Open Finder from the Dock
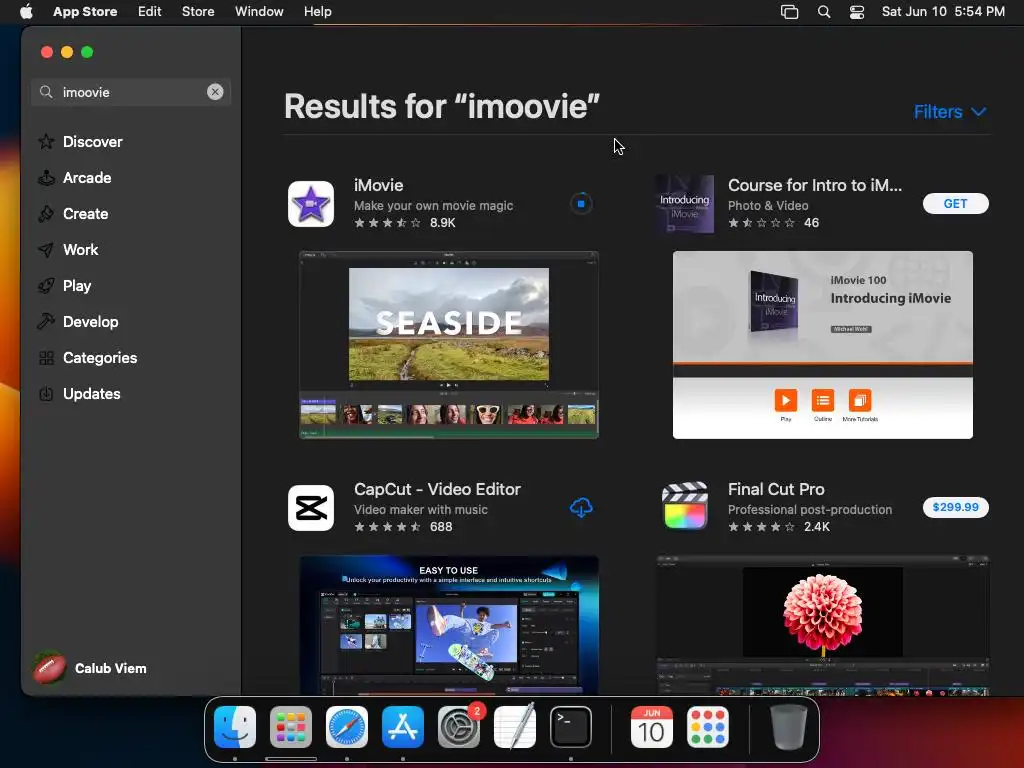The height and width of the screenshot is (768, 1024). (235, 727)
